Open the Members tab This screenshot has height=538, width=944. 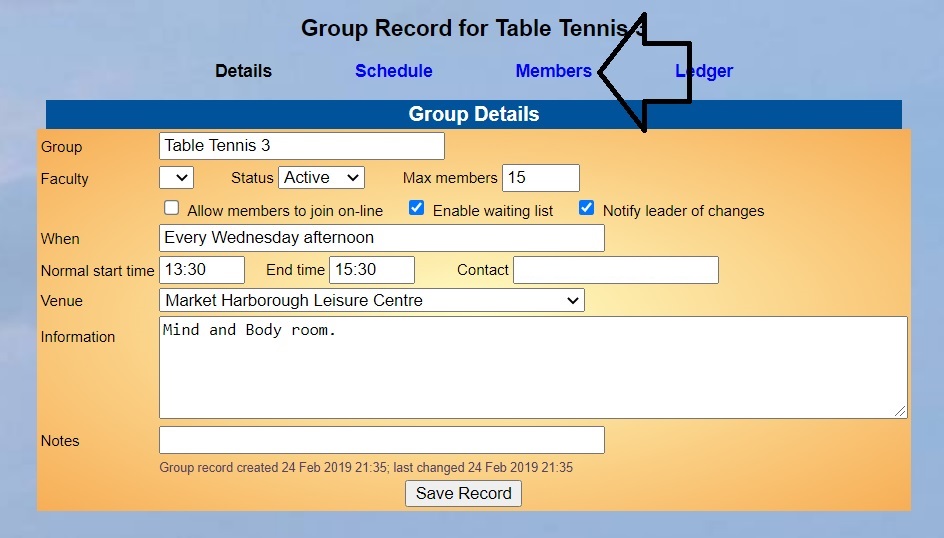pos(553,71)
